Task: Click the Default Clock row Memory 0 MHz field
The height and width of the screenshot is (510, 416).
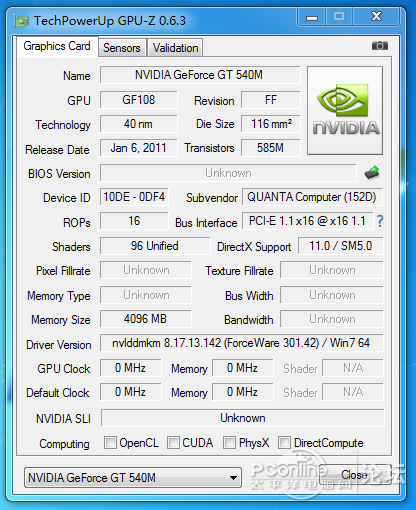Action: coord(242,392)
